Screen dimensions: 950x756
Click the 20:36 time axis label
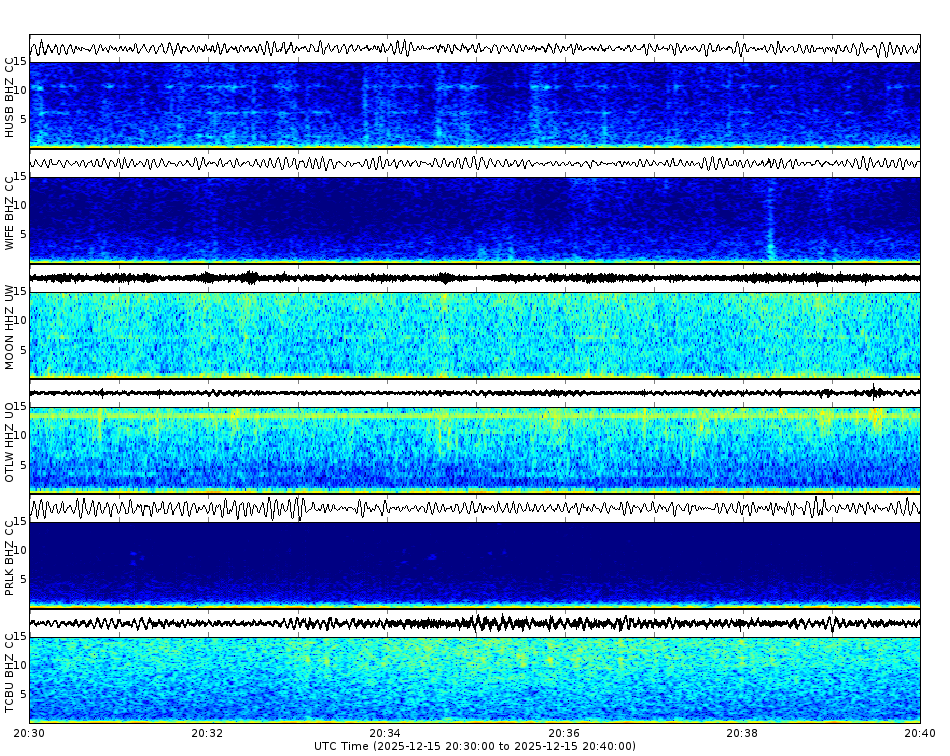(x=562, y=732)
